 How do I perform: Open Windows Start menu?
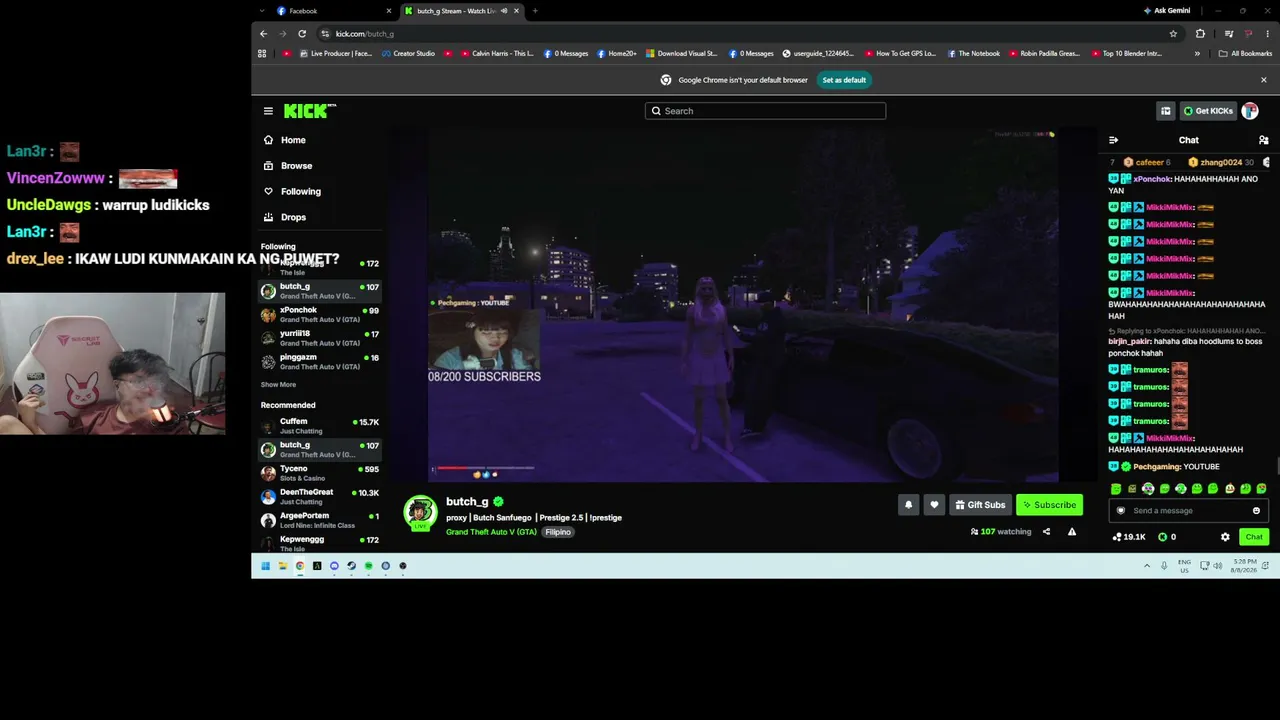click(x=265, y=566)
